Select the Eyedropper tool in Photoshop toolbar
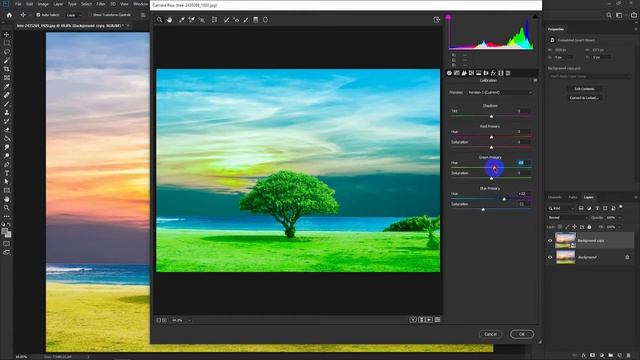The image size is (640, 360). [7, 87]
